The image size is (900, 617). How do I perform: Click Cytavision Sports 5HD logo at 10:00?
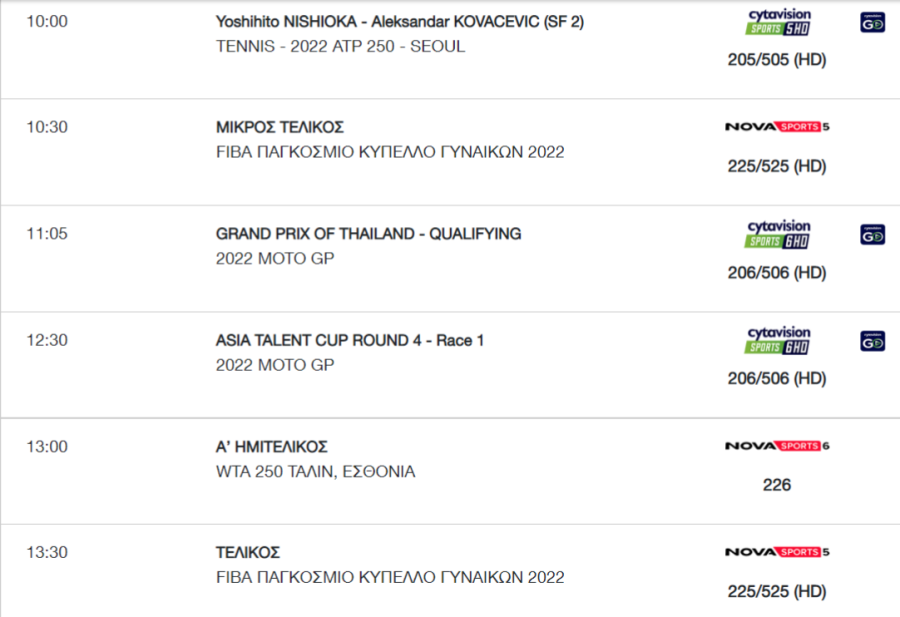(778, 22)
